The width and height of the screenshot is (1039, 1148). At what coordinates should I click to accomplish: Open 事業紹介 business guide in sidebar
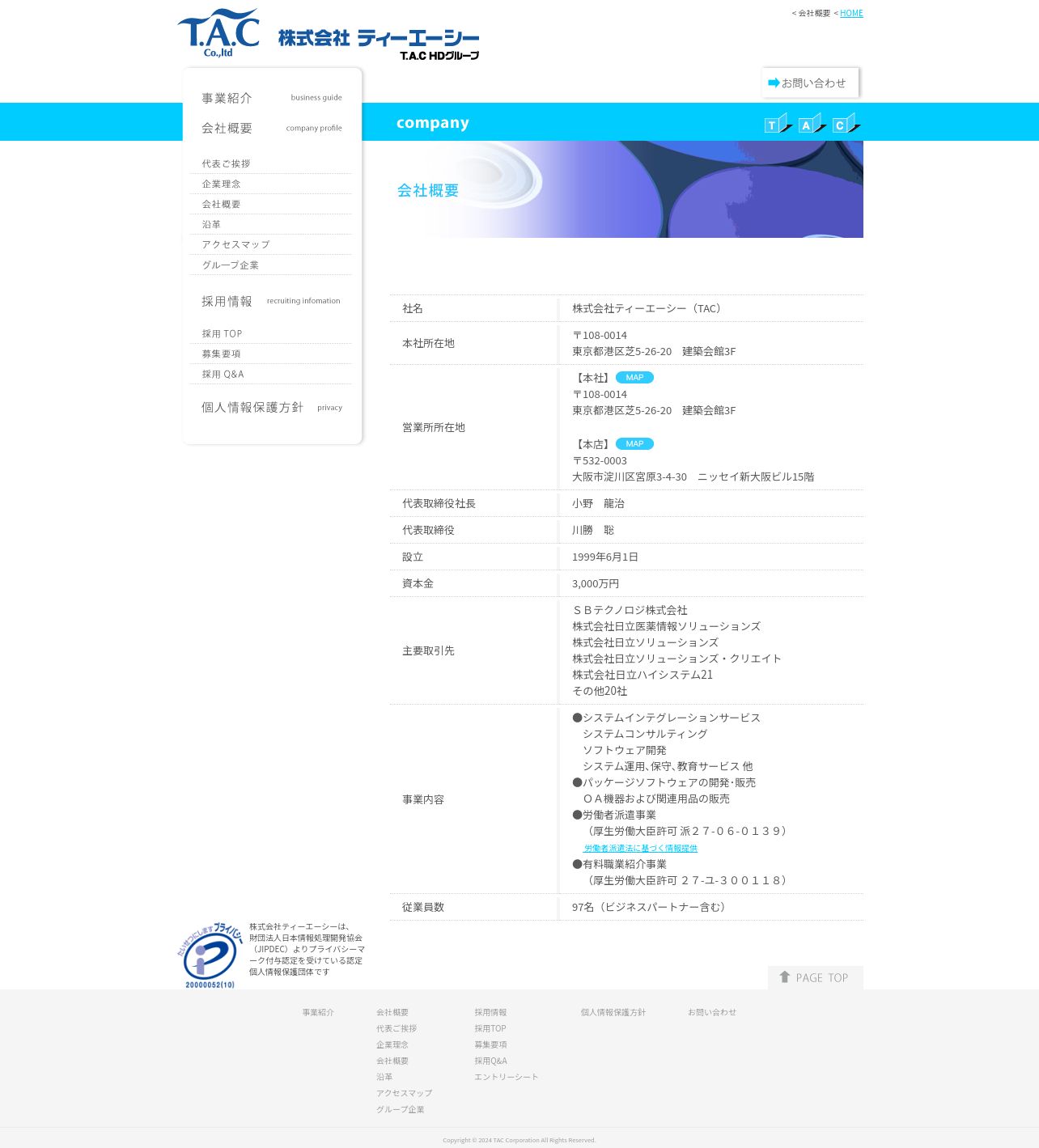coord(272,98)
